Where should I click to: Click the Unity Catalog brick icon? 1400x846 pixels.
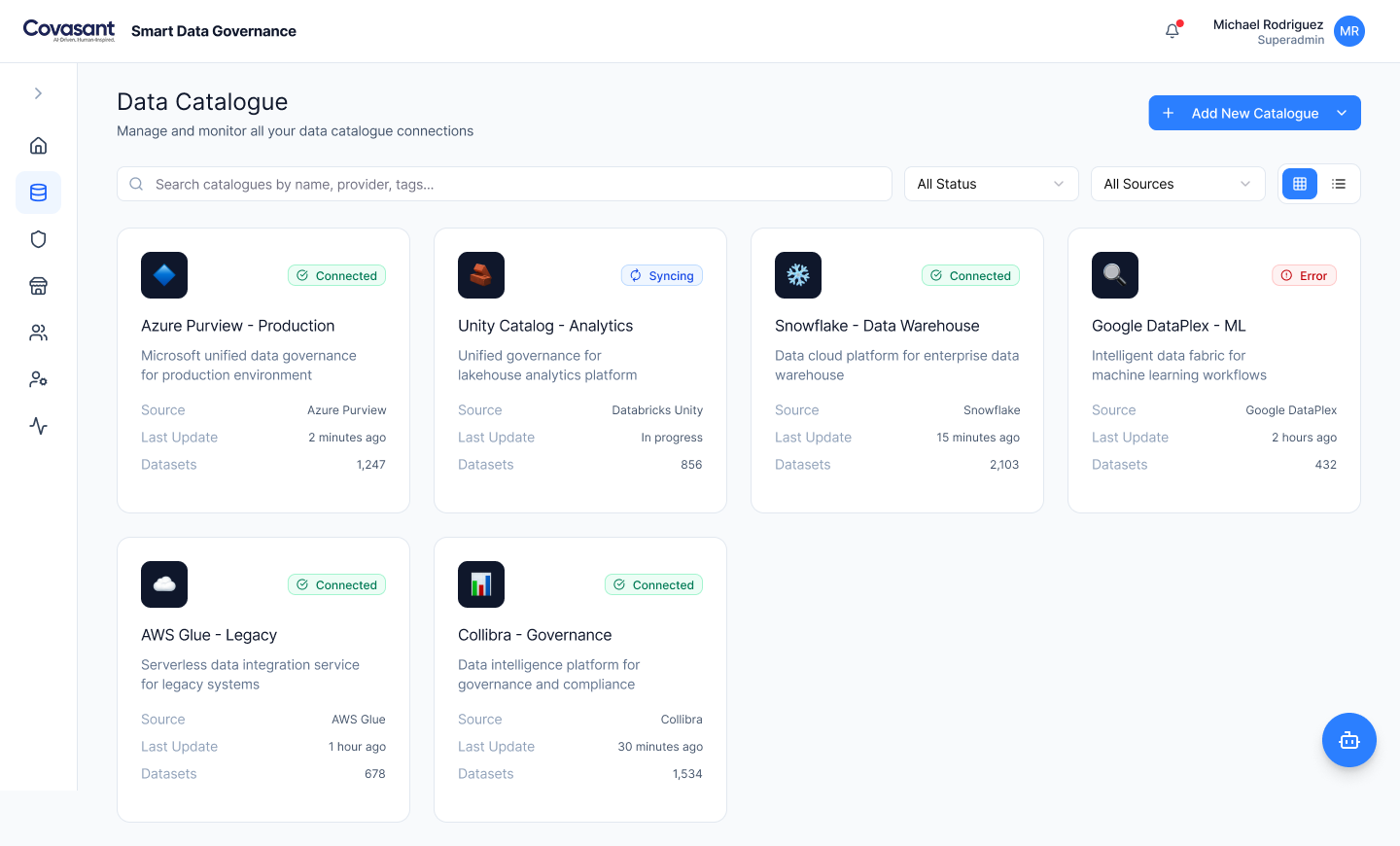click(x=481, y=275)
